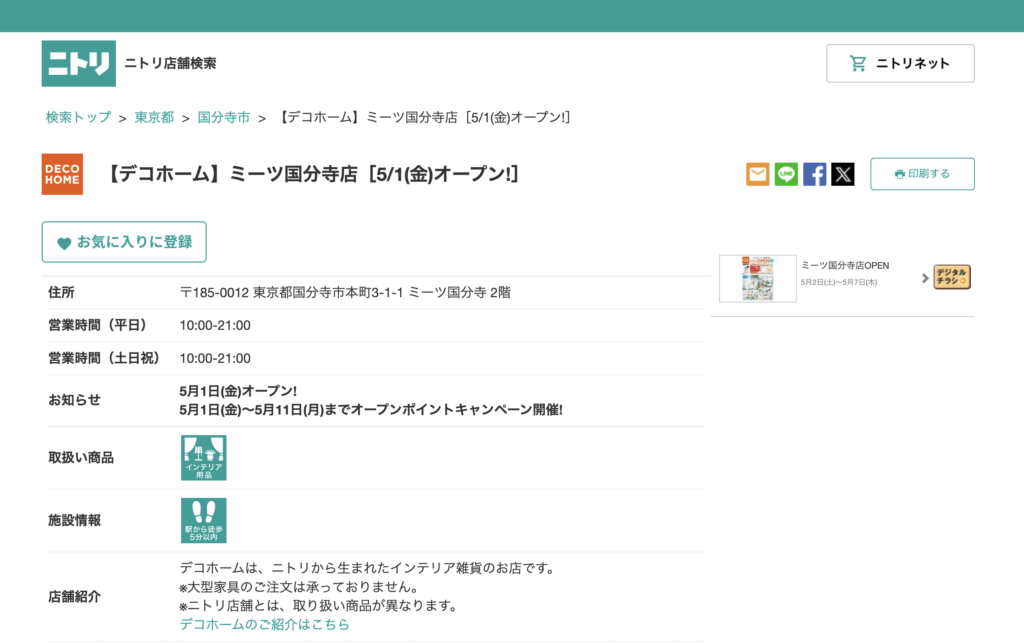The height and width of the screenshot is (644, 1024).
Task: Open 東京都 breadcrumb link
Action: pyautogui.click(x=154, y=118)
